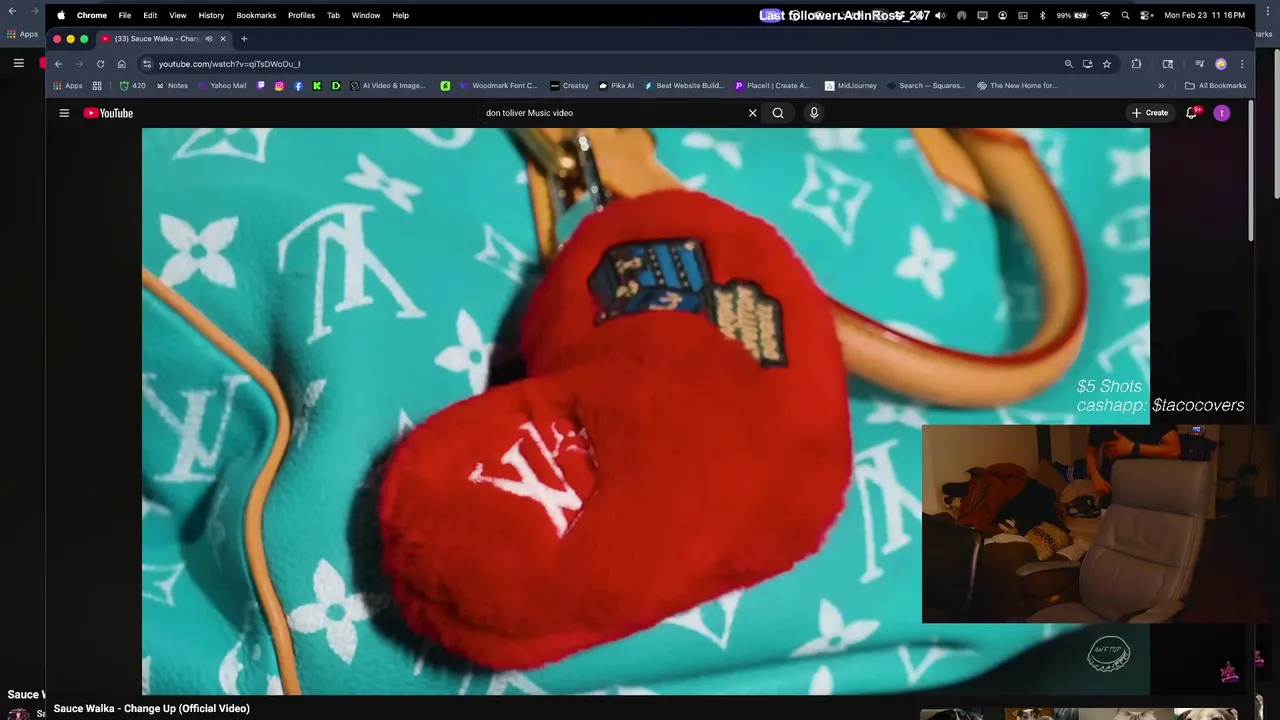Image resolution: width=1280 pixels, height=720 pixels.
Task: Open the MidJourney bookmark
Action: point(851,86)
